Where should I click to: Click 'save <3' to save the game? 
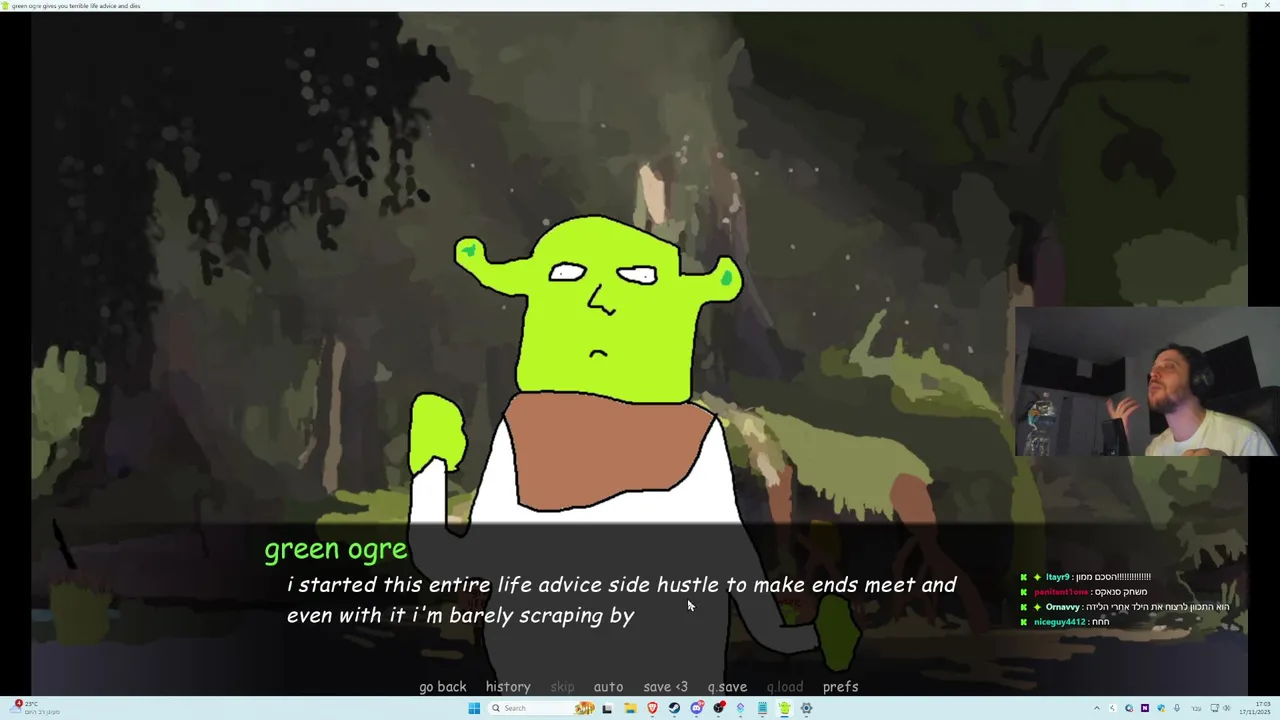[x=665, y=687]
